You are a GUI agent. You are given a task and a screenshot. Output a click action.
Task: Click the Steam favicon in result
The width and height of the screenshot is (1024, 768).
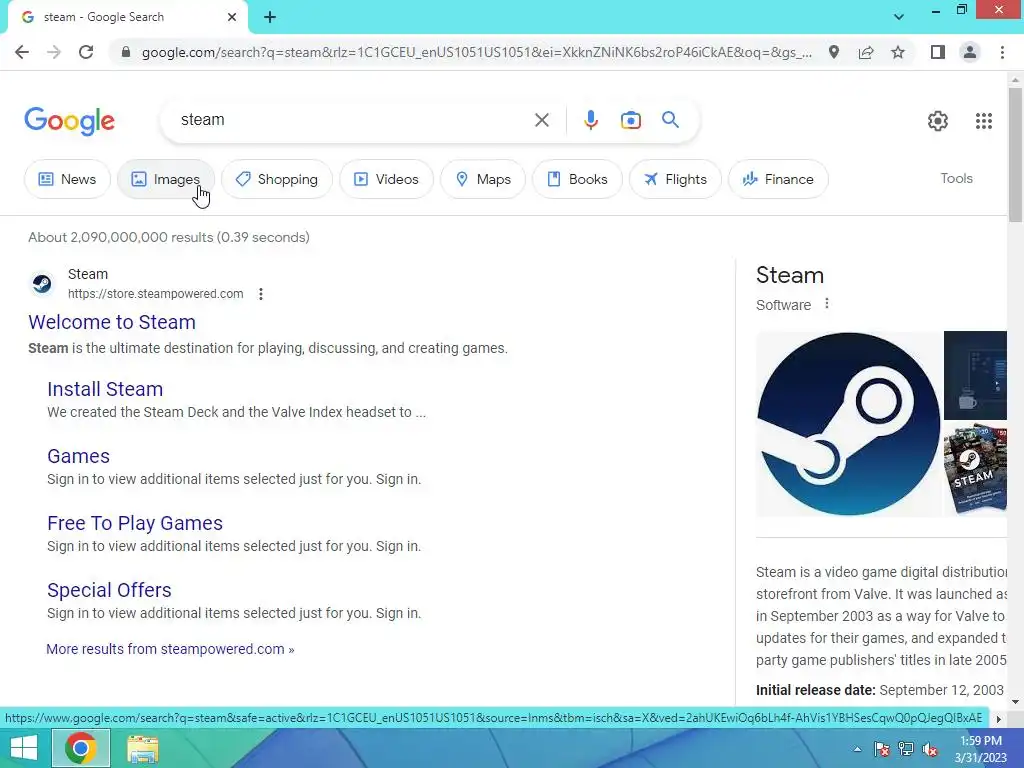[42, 284]
